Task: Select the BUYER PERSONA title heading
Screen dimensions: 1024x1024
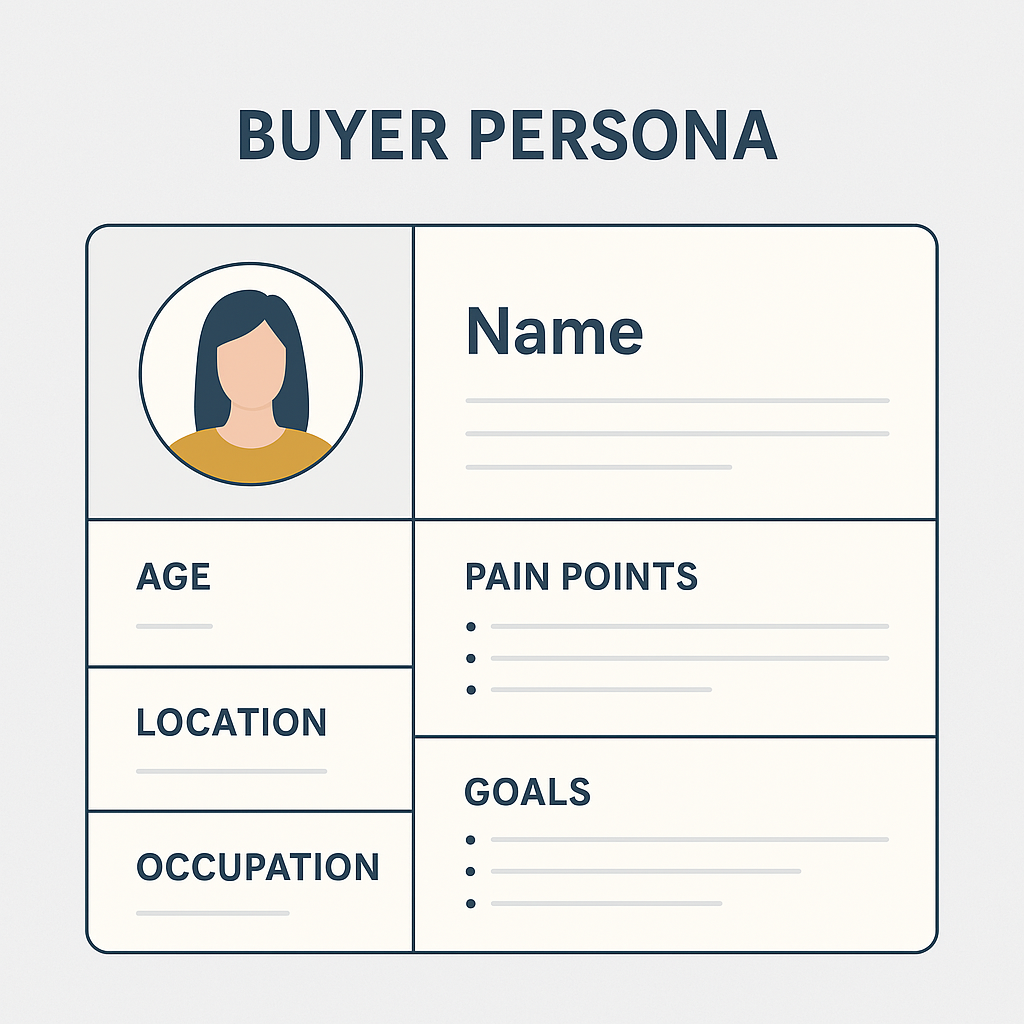Action: (x=508, y=135)
